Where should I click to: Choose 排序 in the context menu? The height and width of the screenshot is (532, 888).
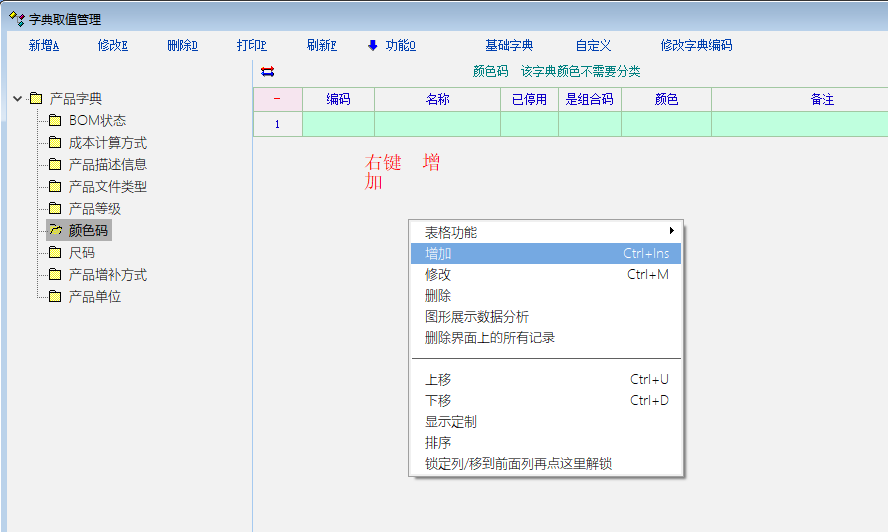point(546,442)
